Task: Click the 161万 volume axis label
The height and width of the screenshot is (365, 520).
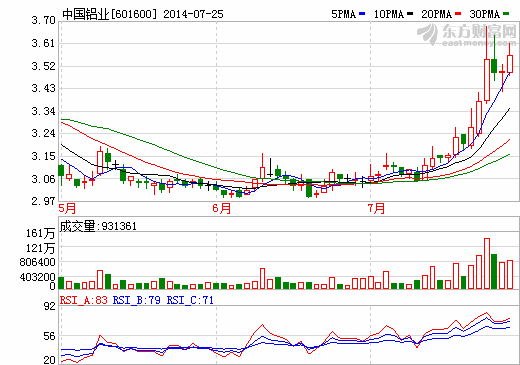Action: point(41,233)
